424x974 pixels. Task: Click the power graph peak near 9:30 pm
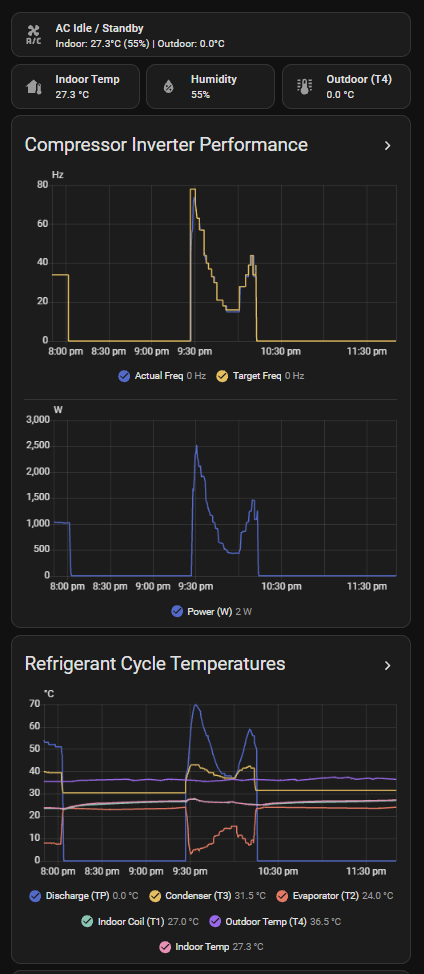pos(196,446)
